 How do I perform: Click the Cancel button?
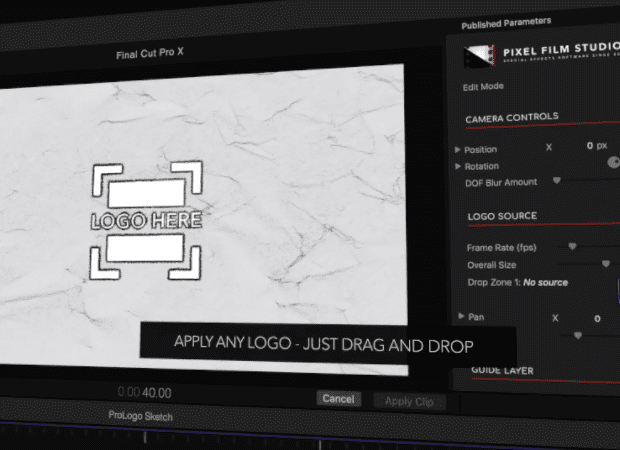pos(338,399)
